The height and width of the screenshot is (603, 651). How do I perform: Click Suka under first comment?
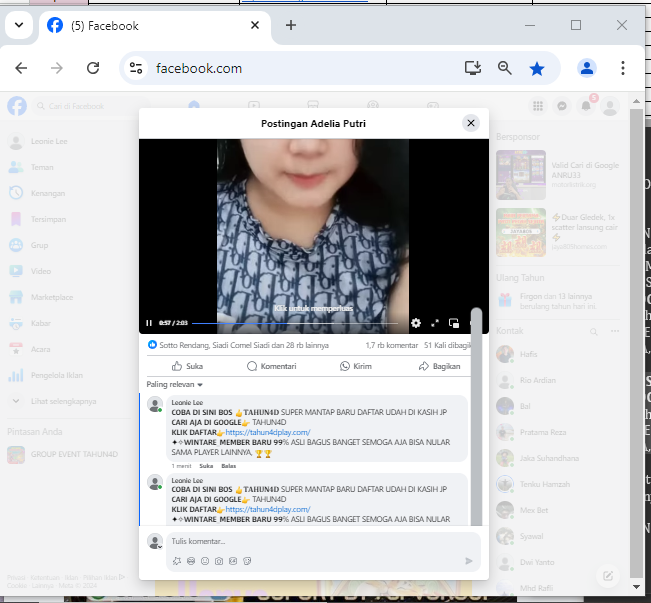[206, 466]
